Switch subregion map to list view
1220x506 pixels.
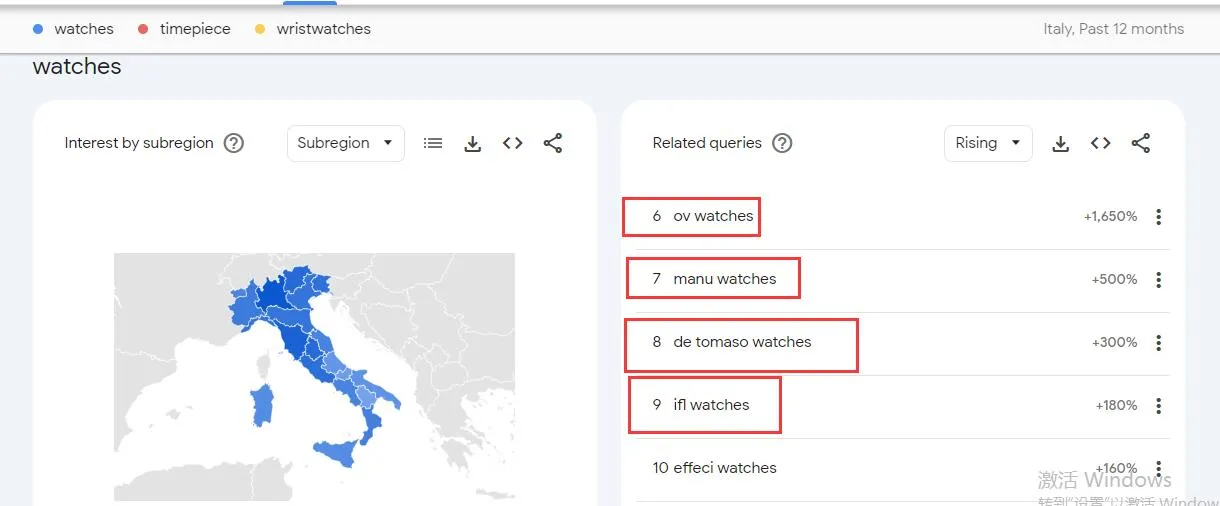433,143
